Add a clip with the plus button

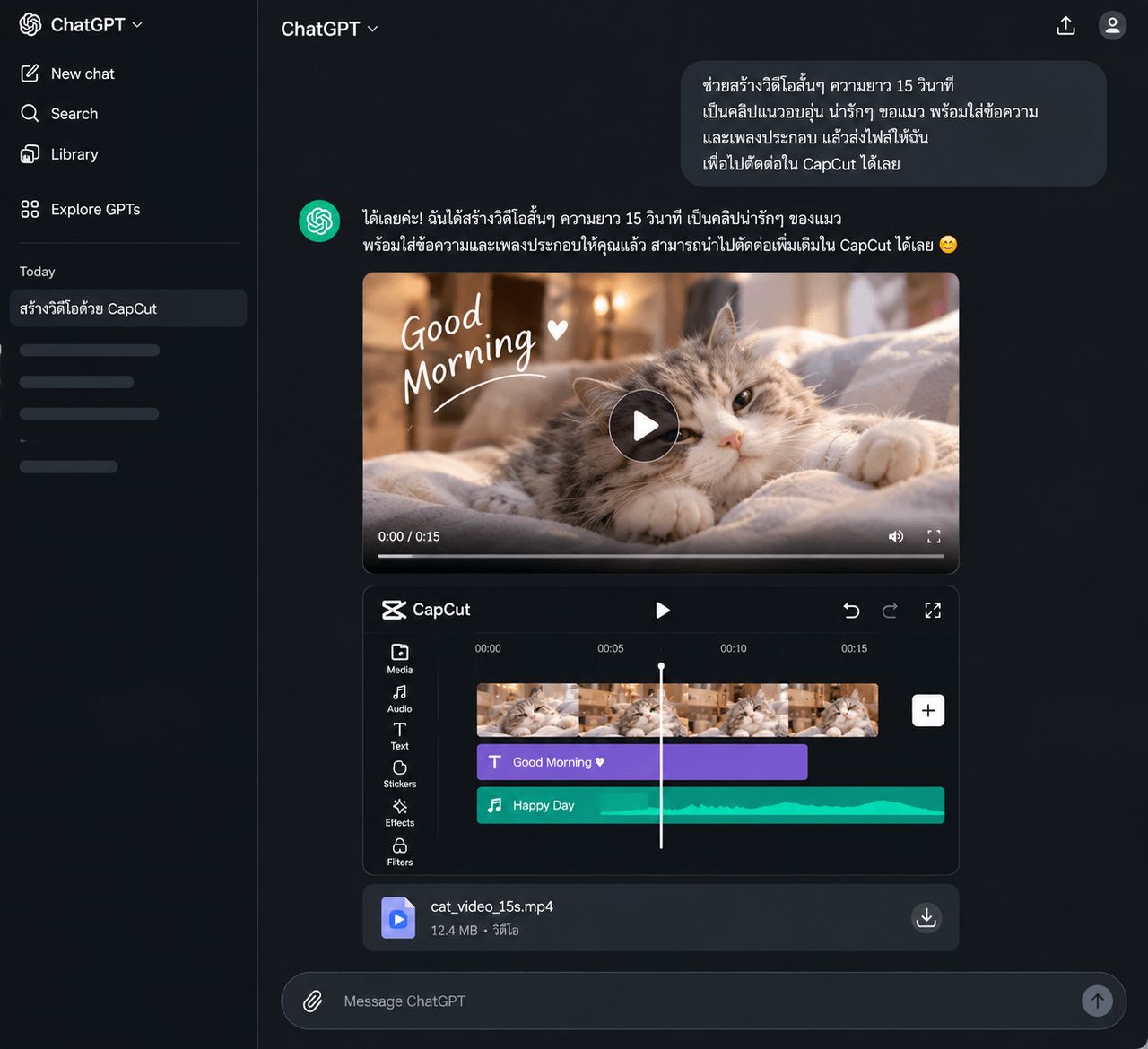[928, 710]
